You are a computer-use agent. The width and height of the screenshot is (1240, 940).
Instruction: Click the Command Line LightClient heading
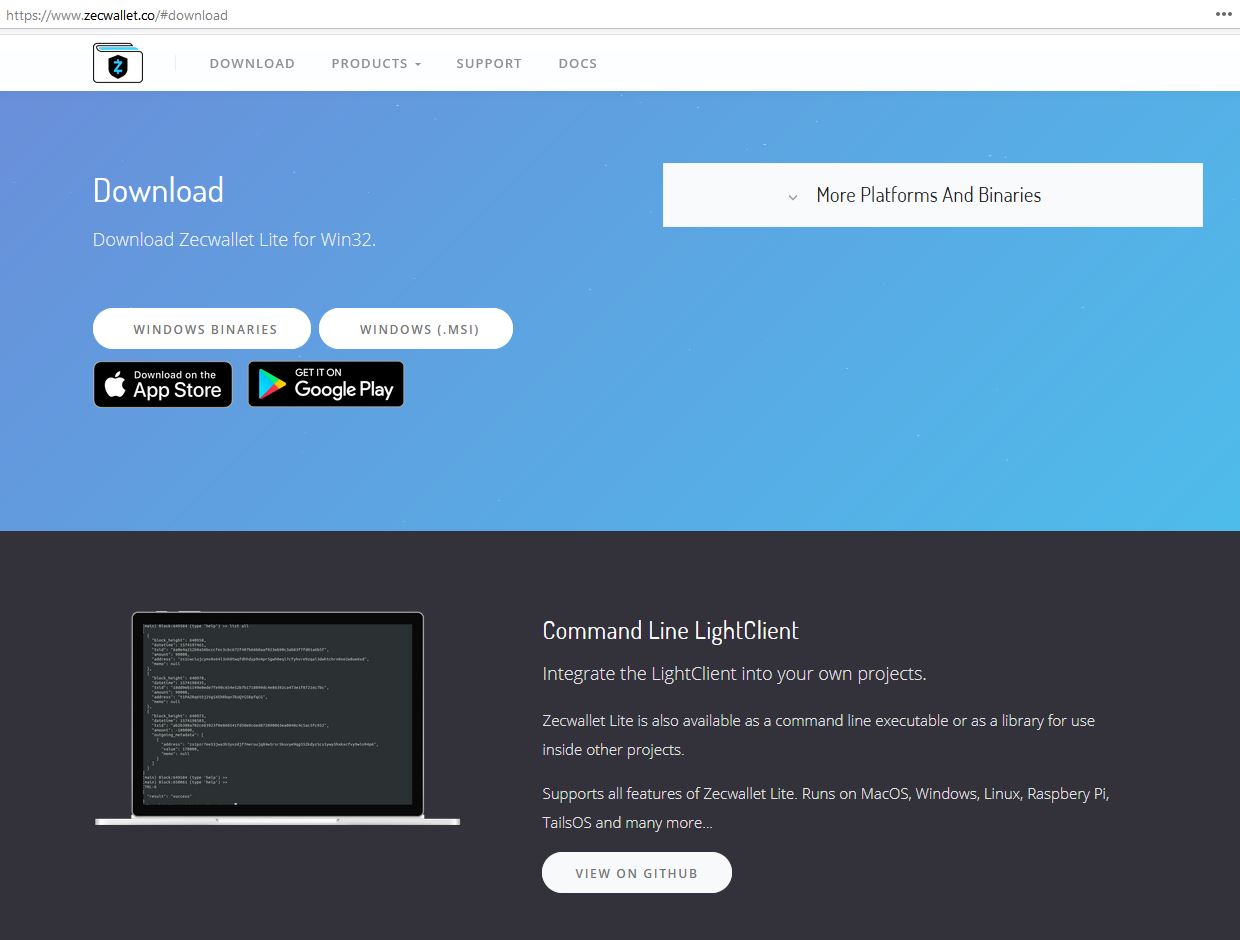[x=670, y=631]
